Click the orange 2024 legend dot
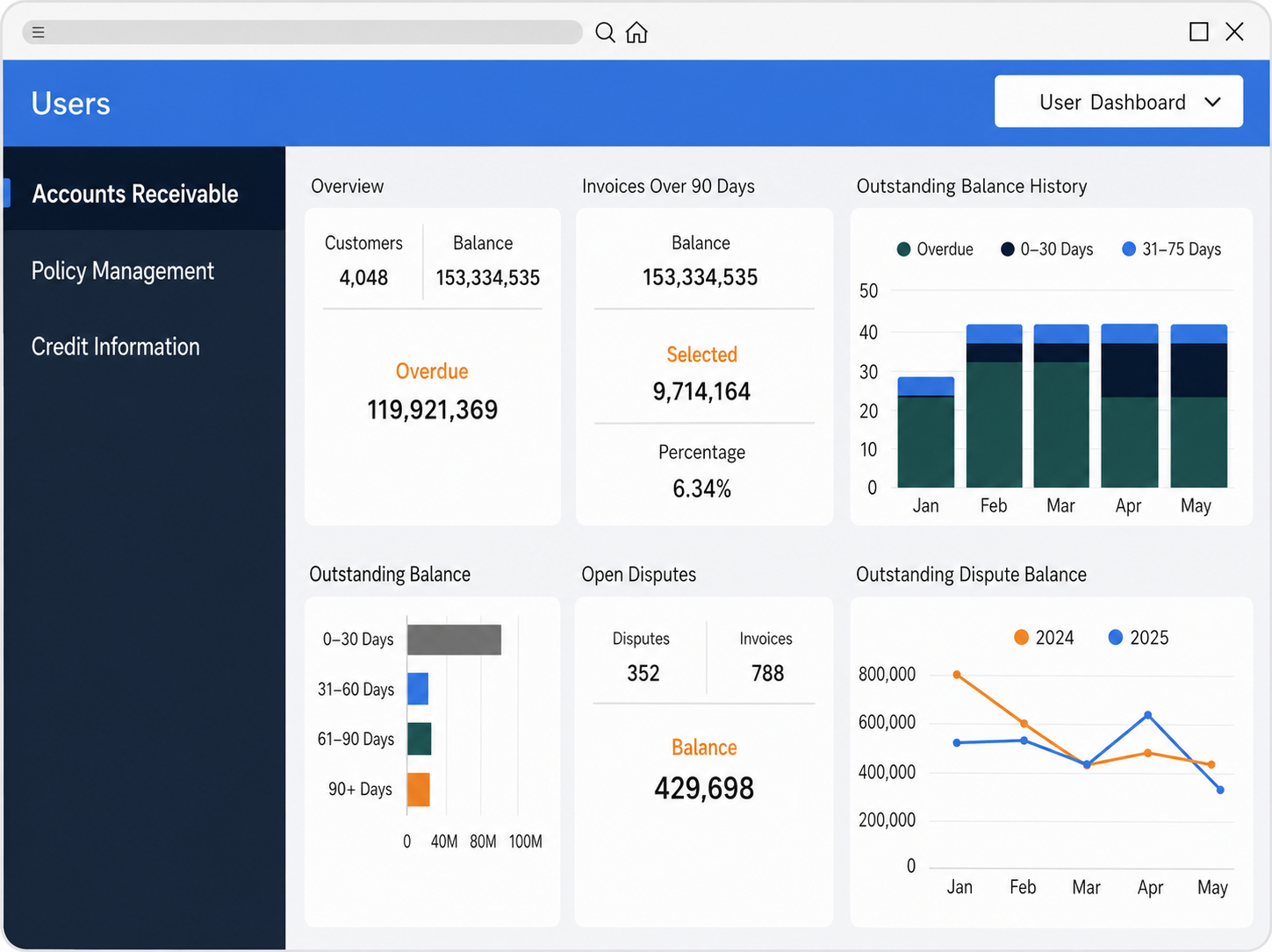The image size is (1272, 952). (x=1021, y=637)
